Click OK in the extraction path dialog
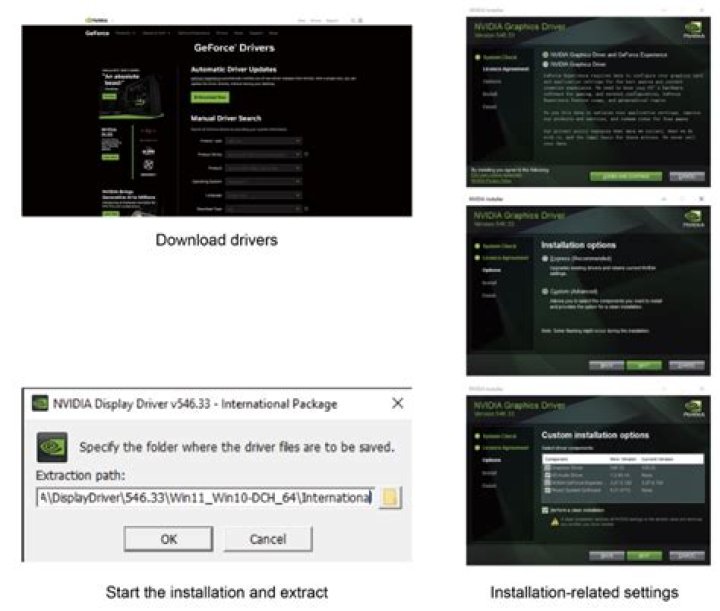The image size is (720, 611). tap(168, 538)
